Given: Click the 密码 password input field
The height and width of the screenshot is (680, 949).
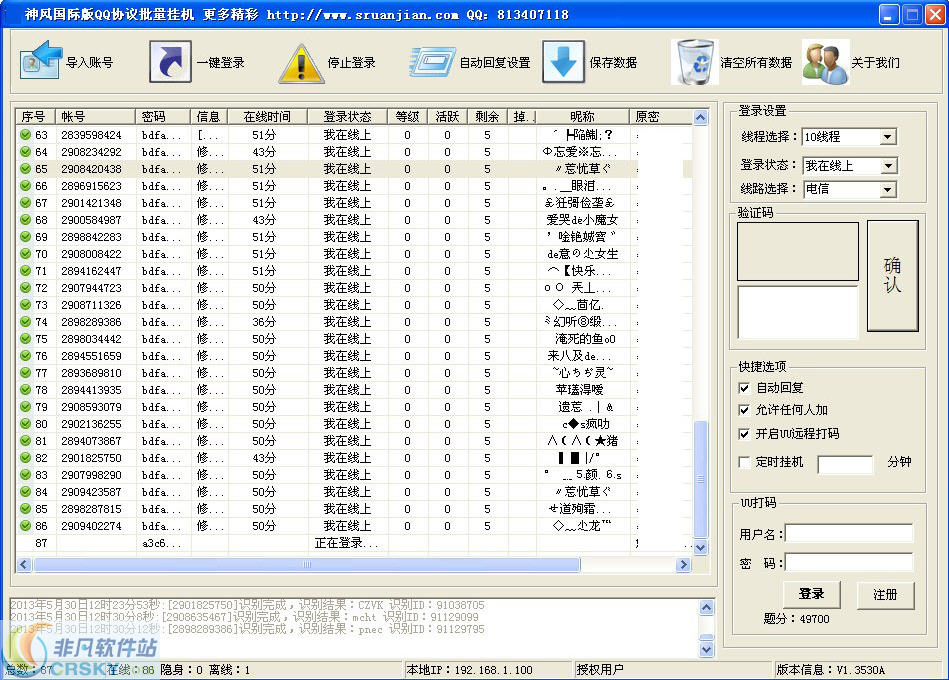Looking at the screenshot, I should point(849,563).
